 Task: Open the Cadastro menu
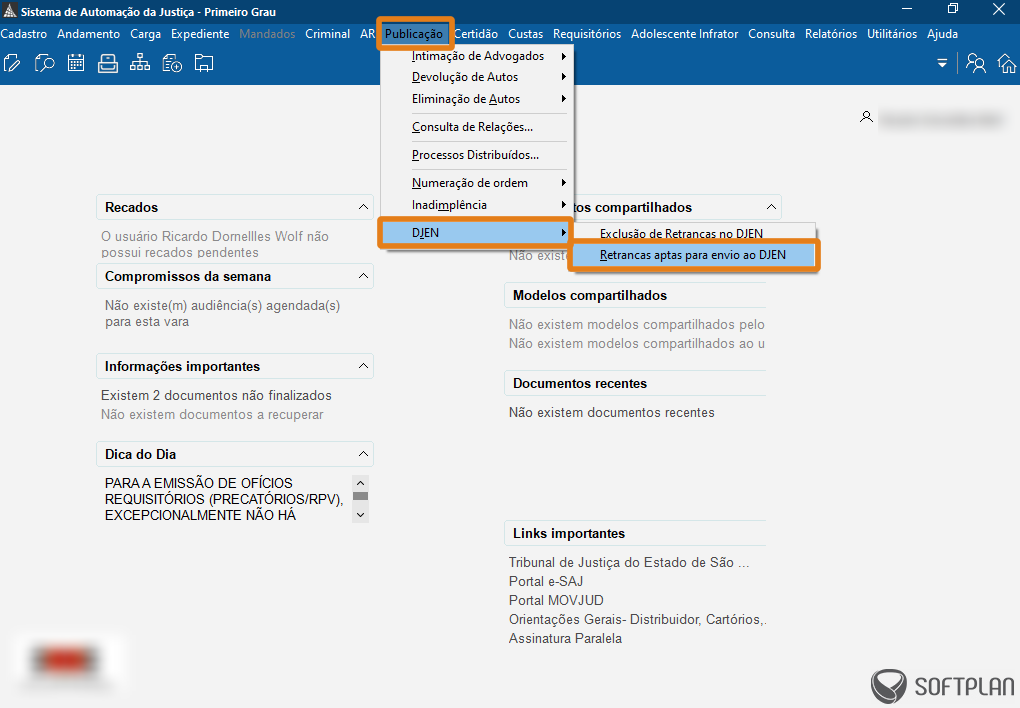[24, 34]
